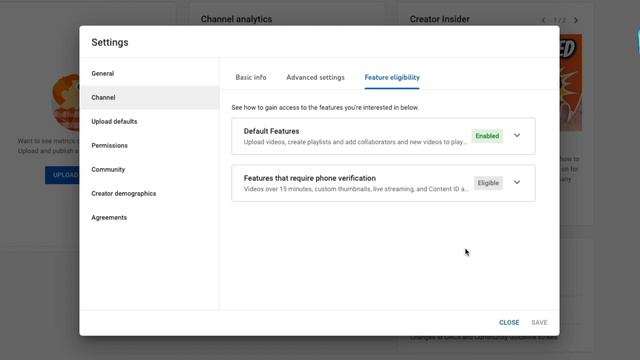This screenshot has height=360, width=640.
Task: Click the 'See how to gain access' description text
Action: point(325,107)
